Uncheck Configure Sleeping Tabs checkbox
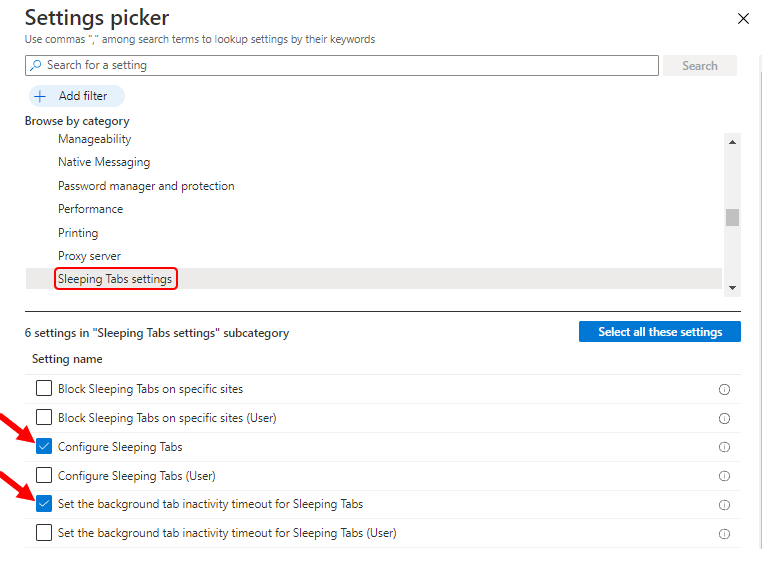 44,446
